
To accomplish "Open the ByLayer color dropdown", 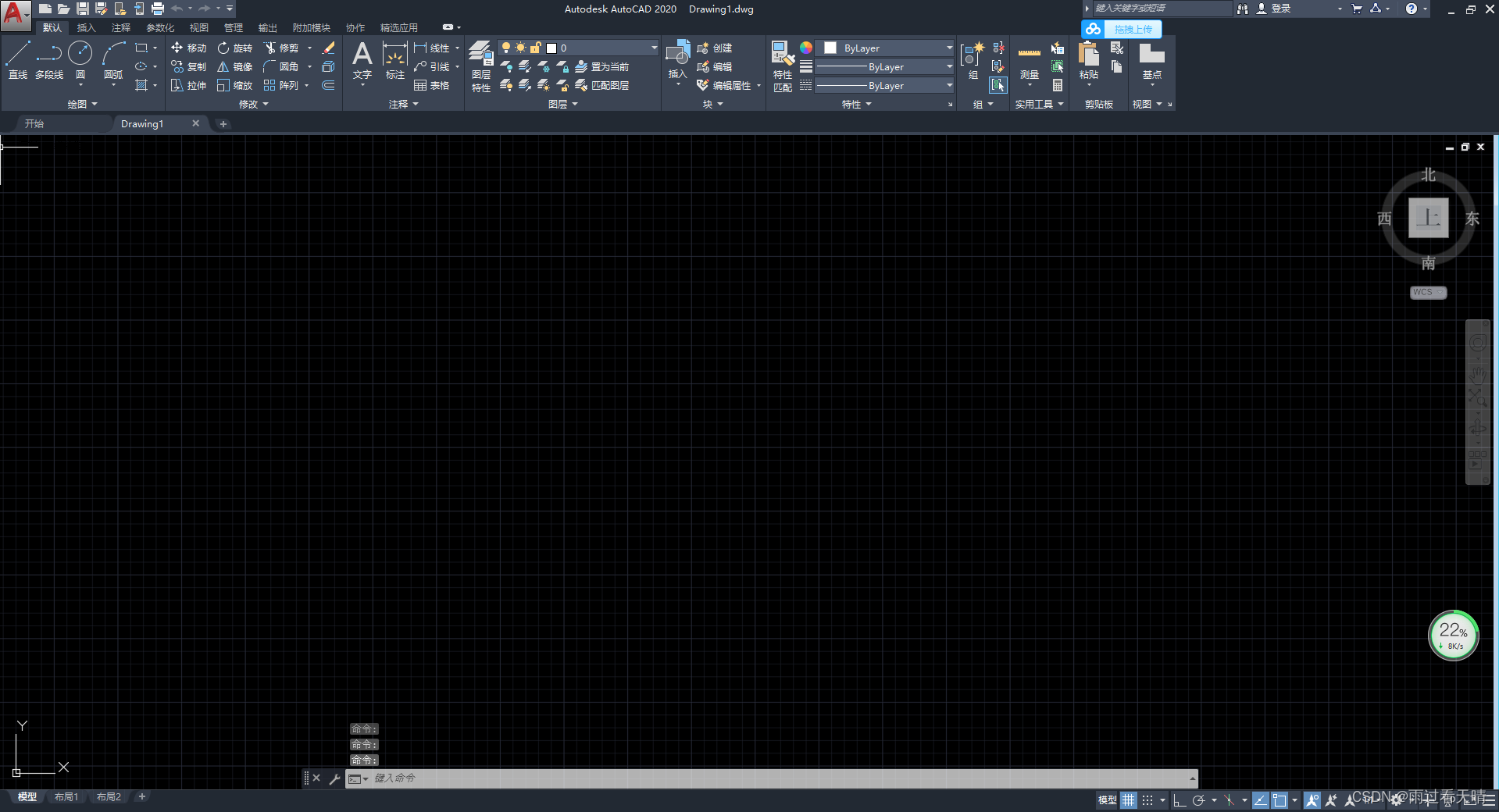I will pyautogui.click(x=886, y=48).
